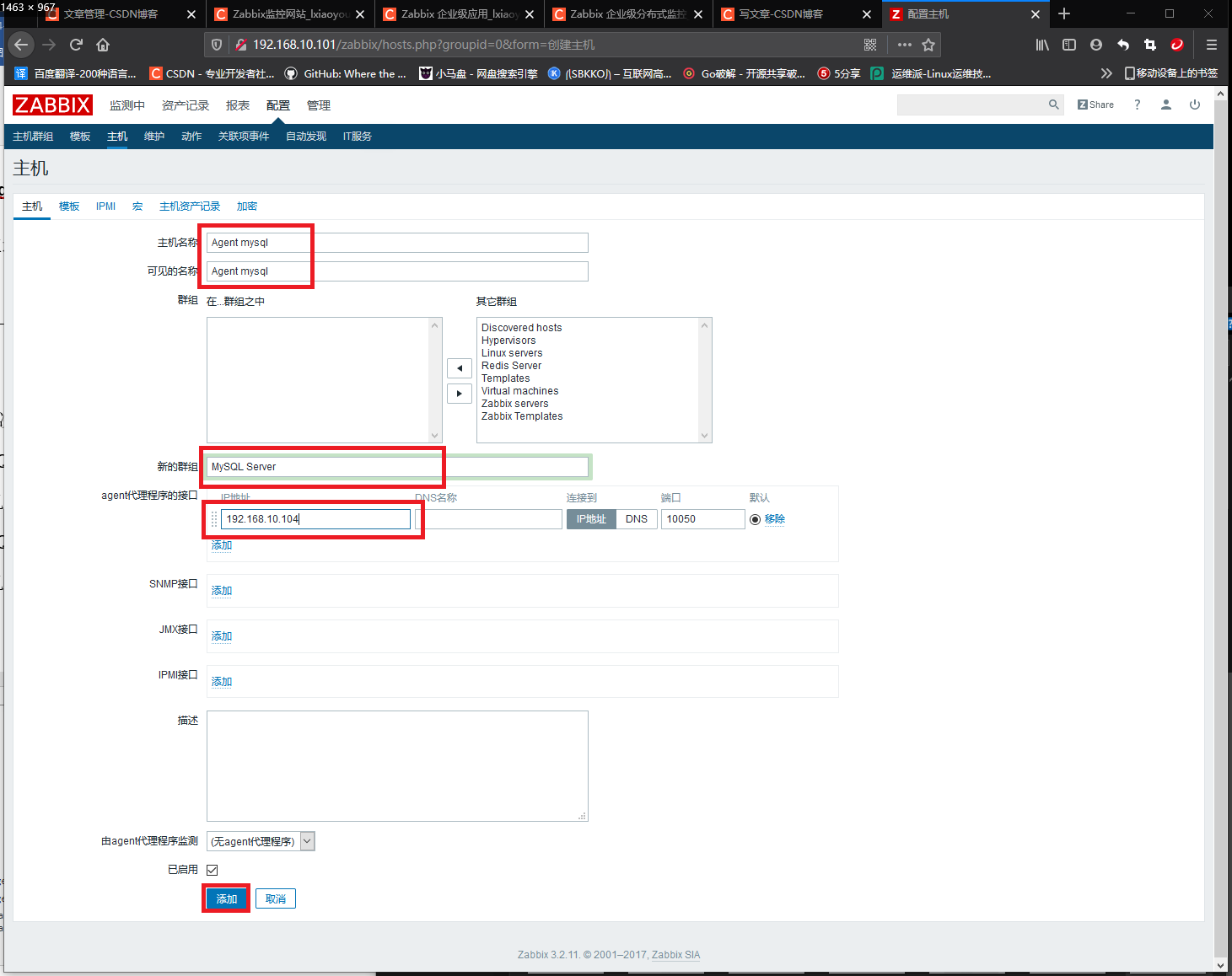The height and width of the screenshot is (976, 1232).
Task: Open 报表 top menu
Action: [x=238, y=105]
